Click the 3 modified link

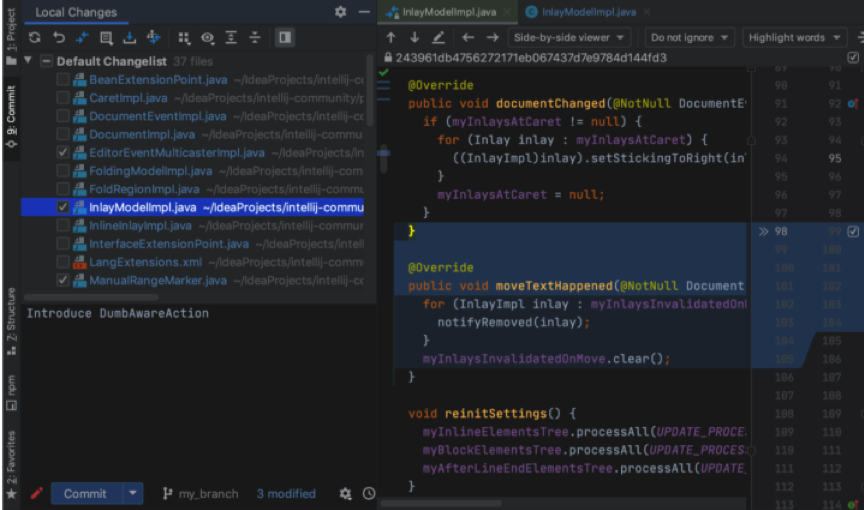point(285,493)
